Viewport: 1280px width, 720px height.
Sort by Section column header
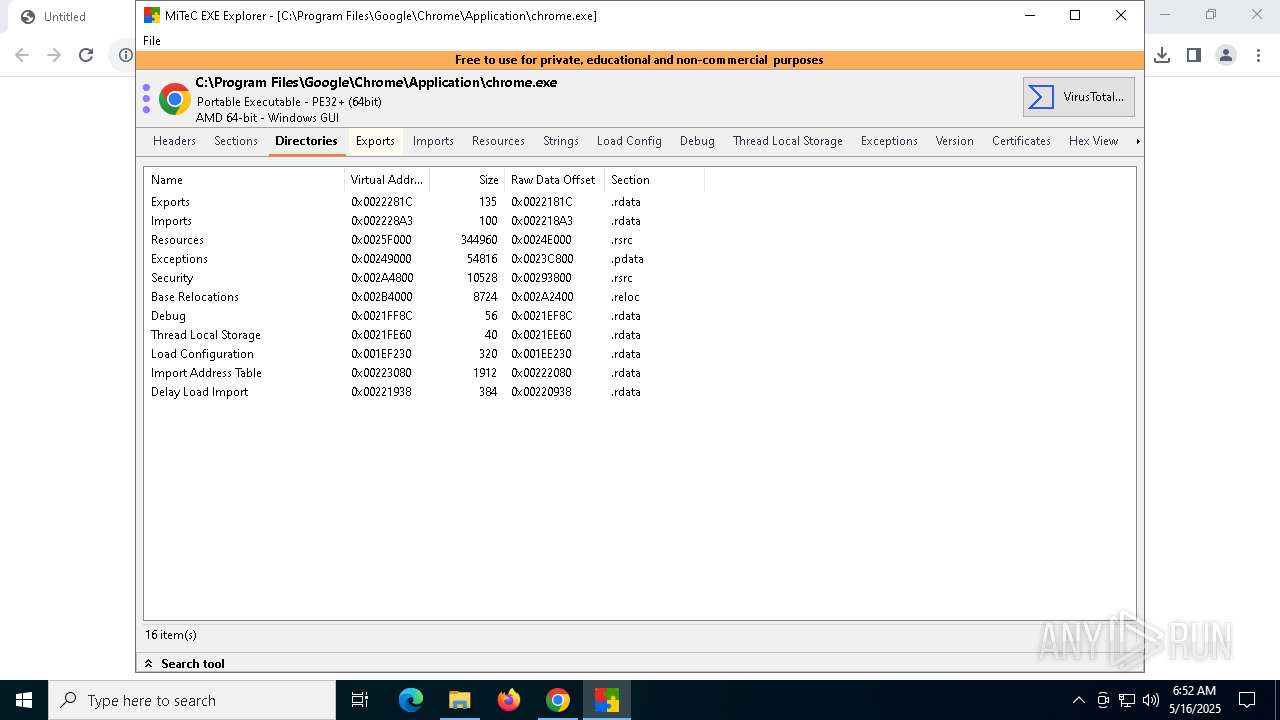(x=654, y=180)
